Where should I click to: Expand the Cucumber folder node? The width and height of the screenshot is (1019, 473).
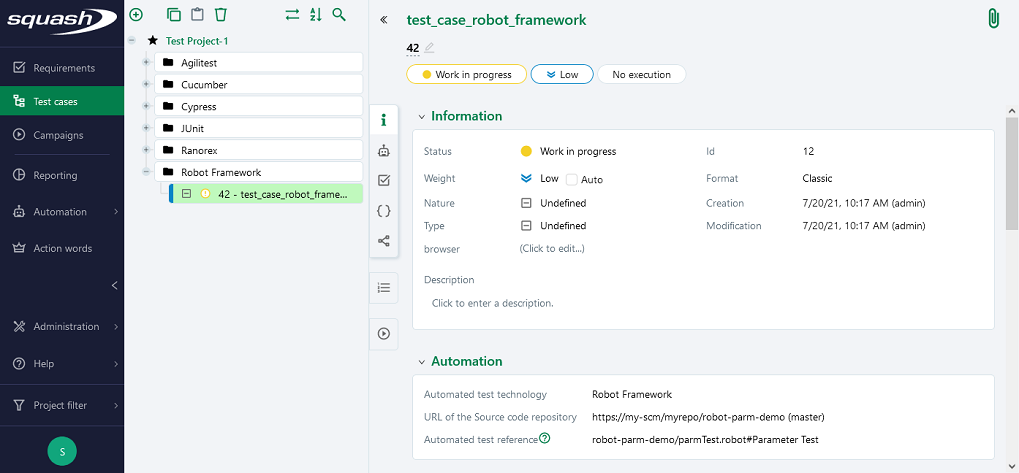tap(146, 85)
